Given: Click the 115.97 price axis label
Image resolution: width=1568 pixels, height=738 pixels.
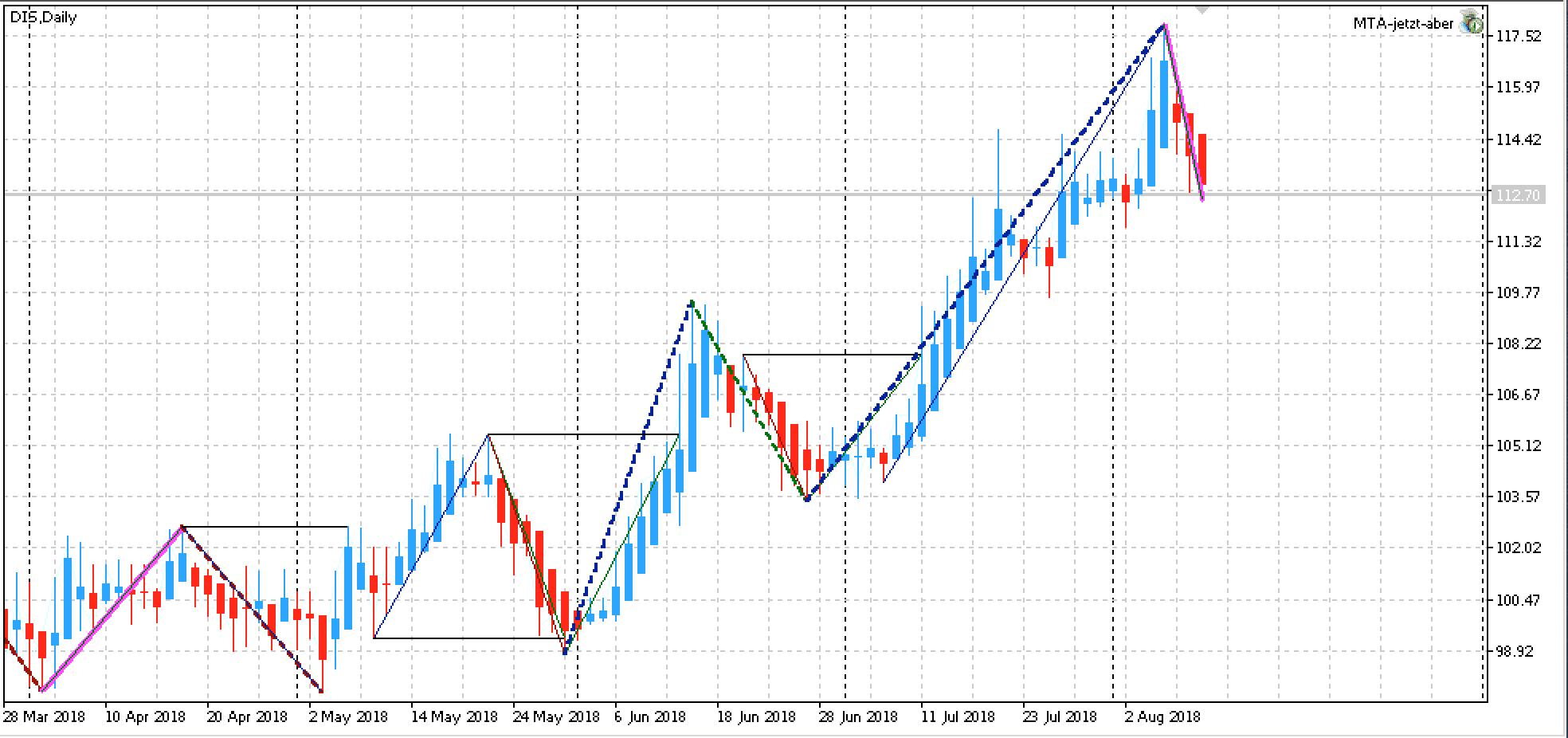Looking at the screenshot, I should pos(1519,87).
